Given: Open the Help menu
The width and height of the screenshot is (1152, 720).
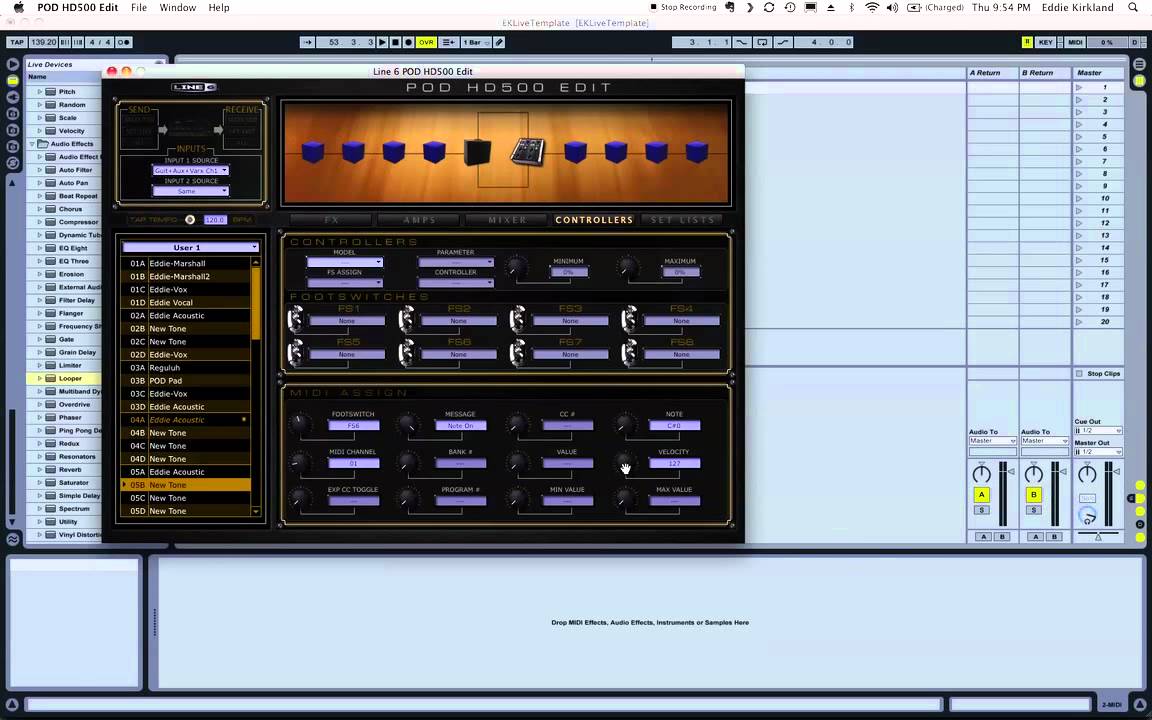Looking at the screenshot, I should coord(219,7).
